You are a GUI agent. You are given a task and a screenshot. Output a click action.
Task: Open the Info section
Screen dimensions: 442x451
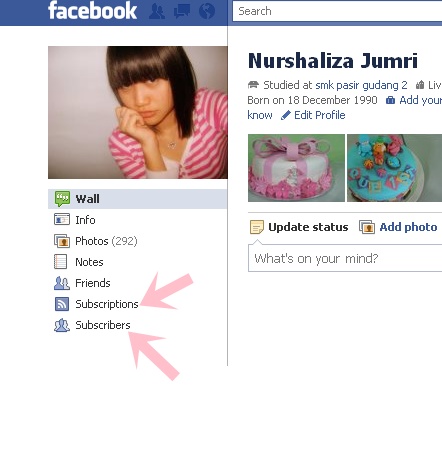[x=85, y=220]
